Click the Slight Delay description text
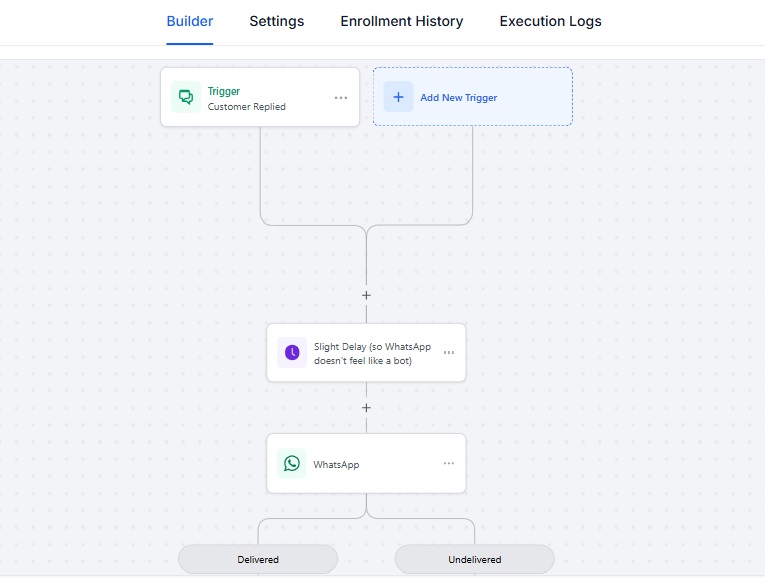Viewport: 765px width, 579px height. [x=372, y=353]
